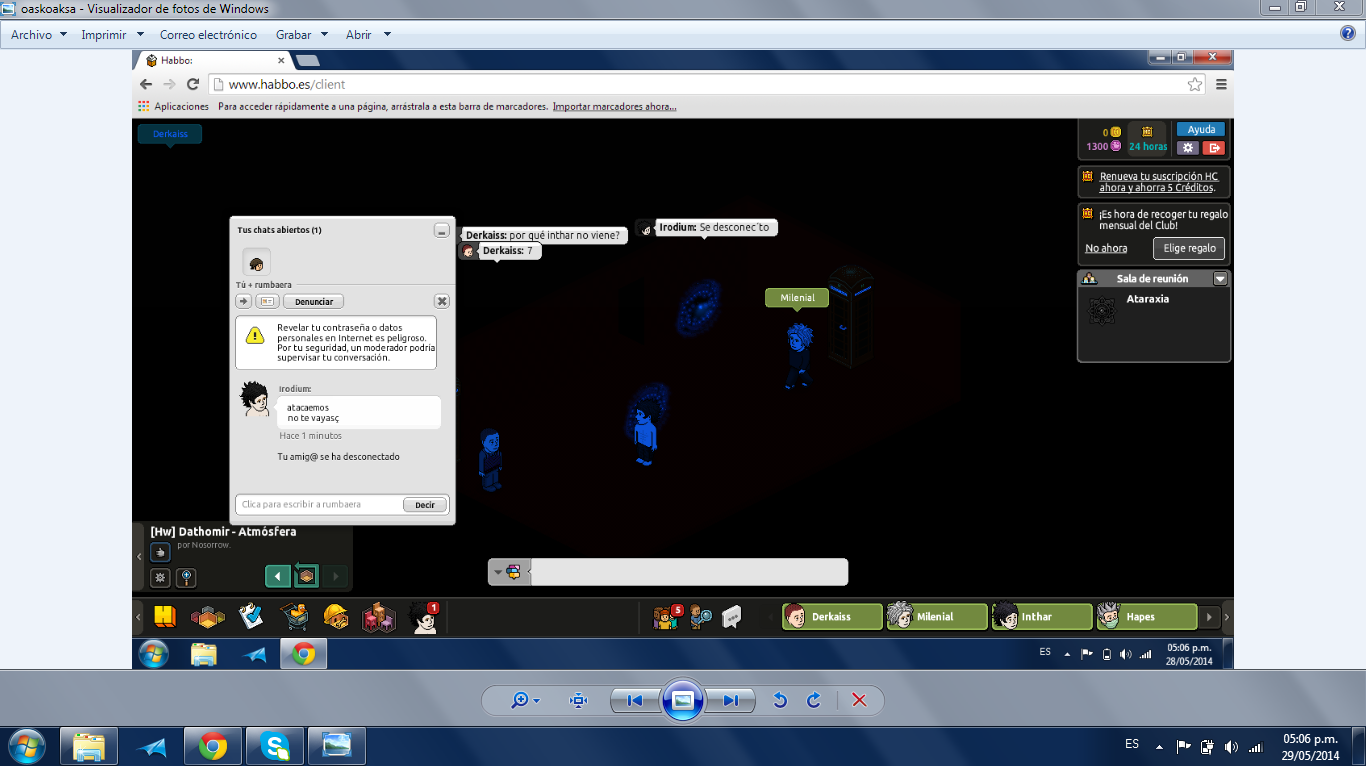
Task: Click the Elige regalo button
Action: tap(1189, 248)
